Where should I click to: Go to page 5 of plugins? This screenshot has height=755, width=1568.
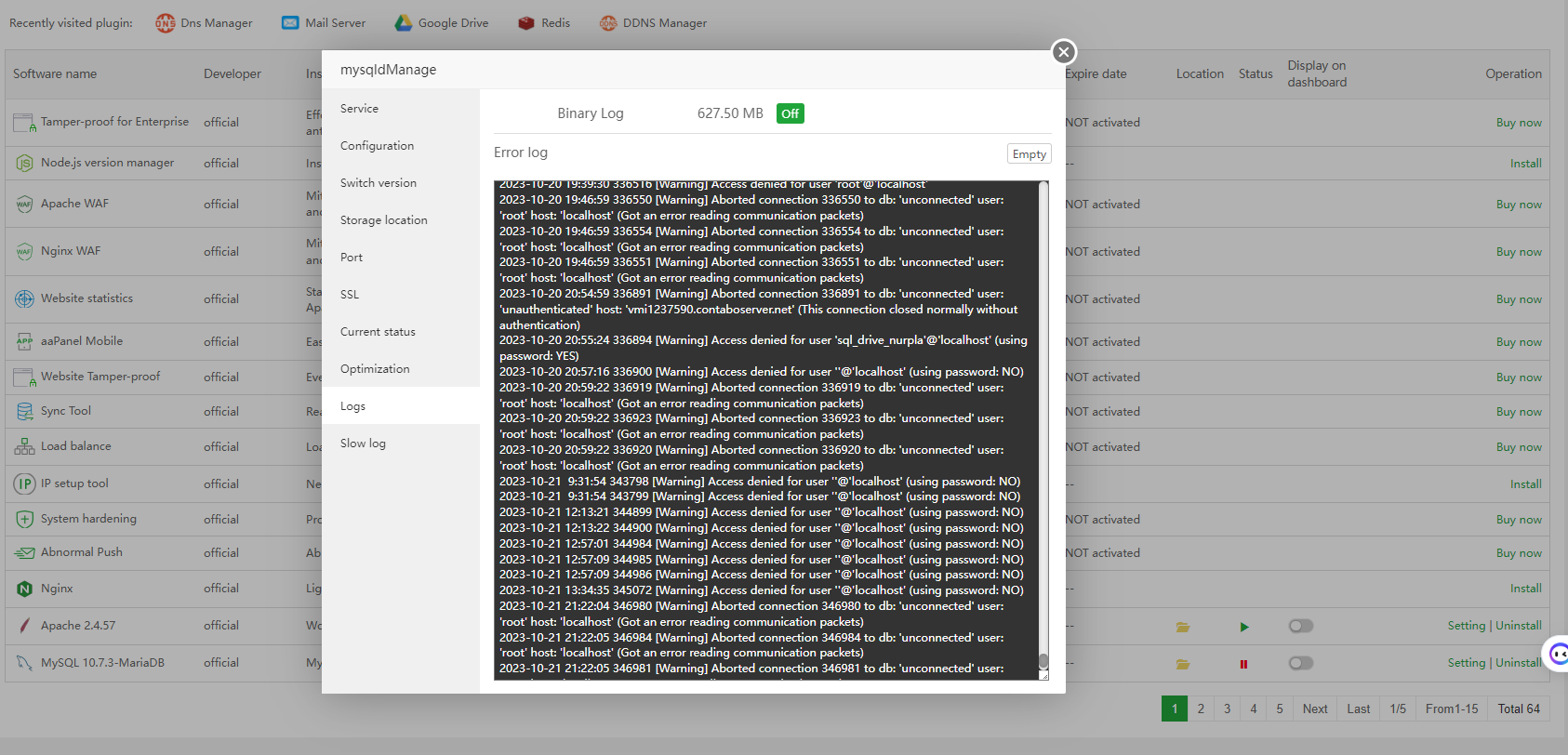coord(1280,709)
